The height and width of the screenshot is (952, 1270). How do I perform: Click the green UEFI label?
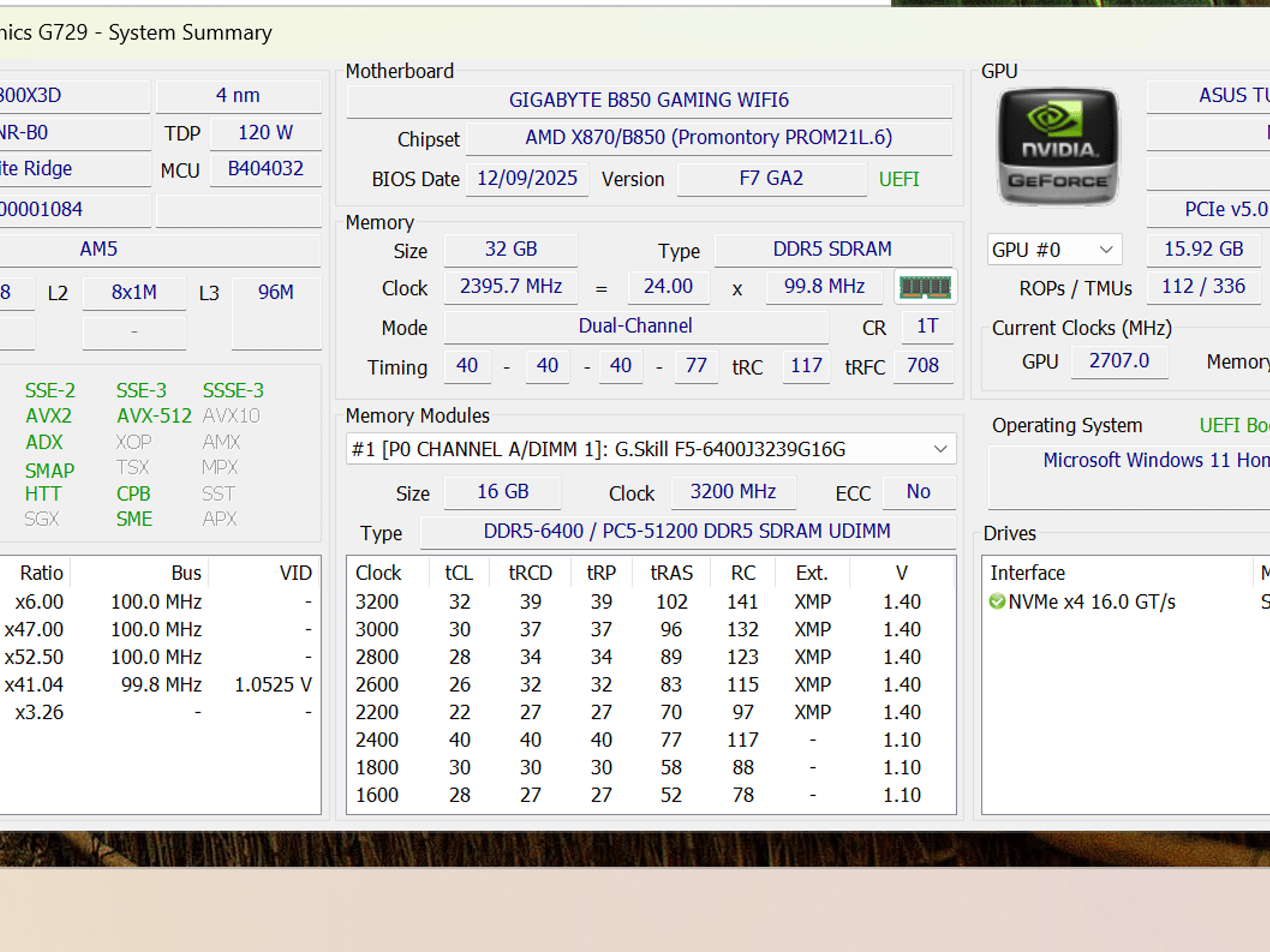[x=899, y=179]
